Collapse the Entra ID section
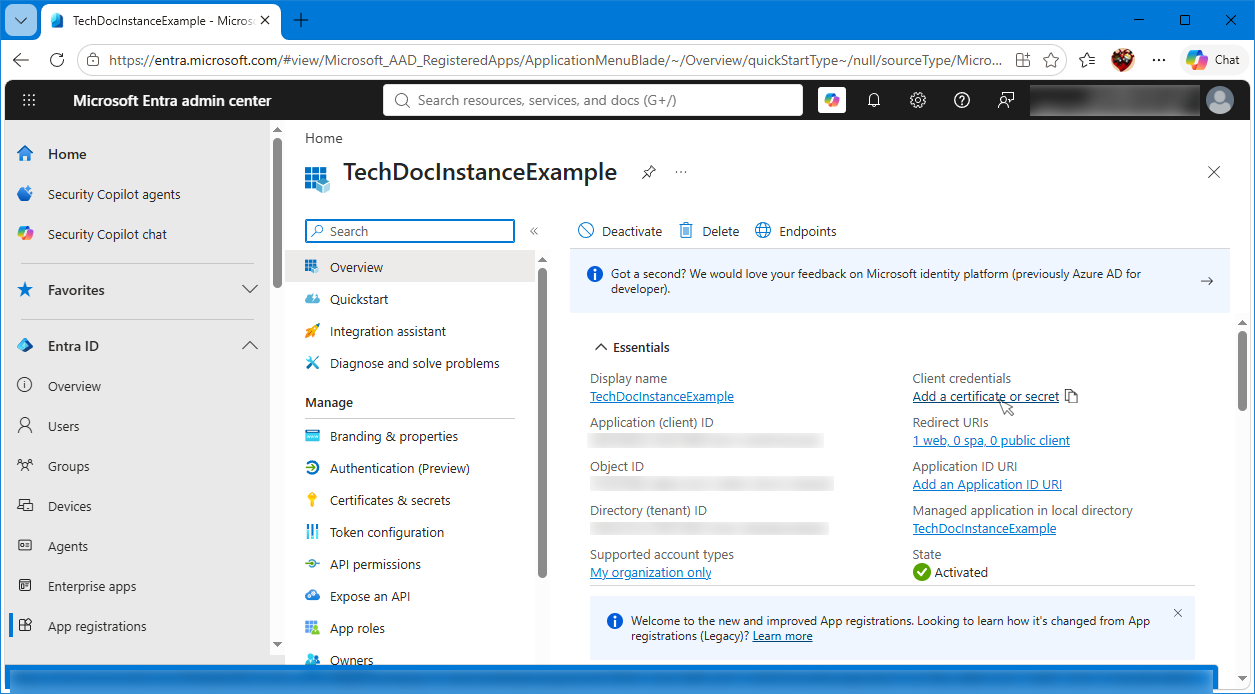 point(250,346)
